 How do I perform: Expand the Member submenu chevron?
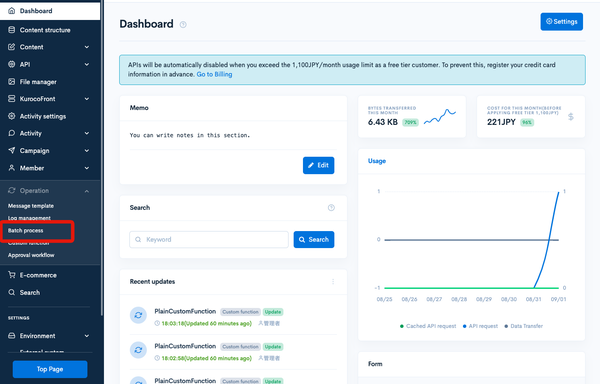(87, 168)
